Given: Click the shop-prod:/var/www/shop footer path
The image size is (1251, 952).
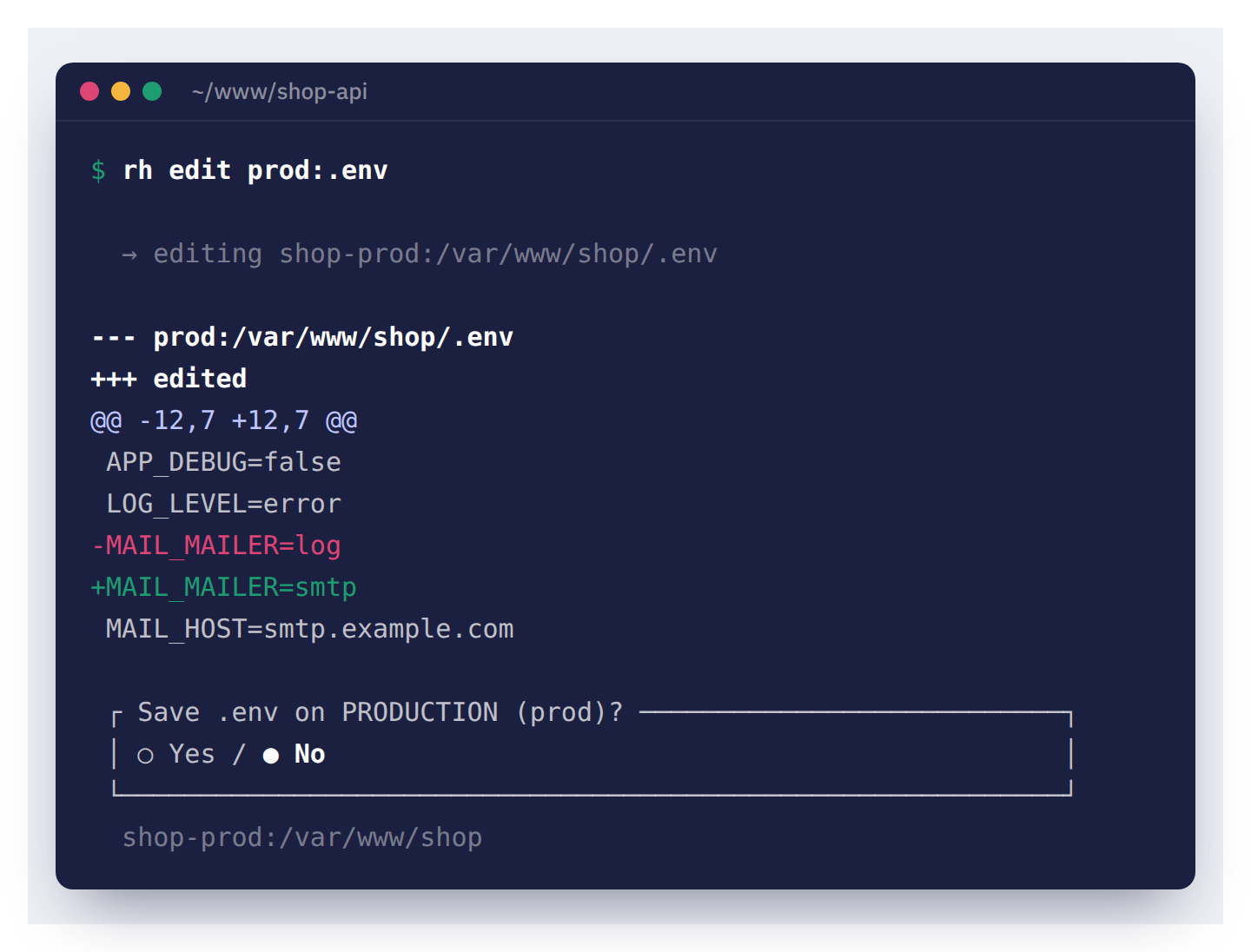Looking at the screenshot, I should coord(302,837).
